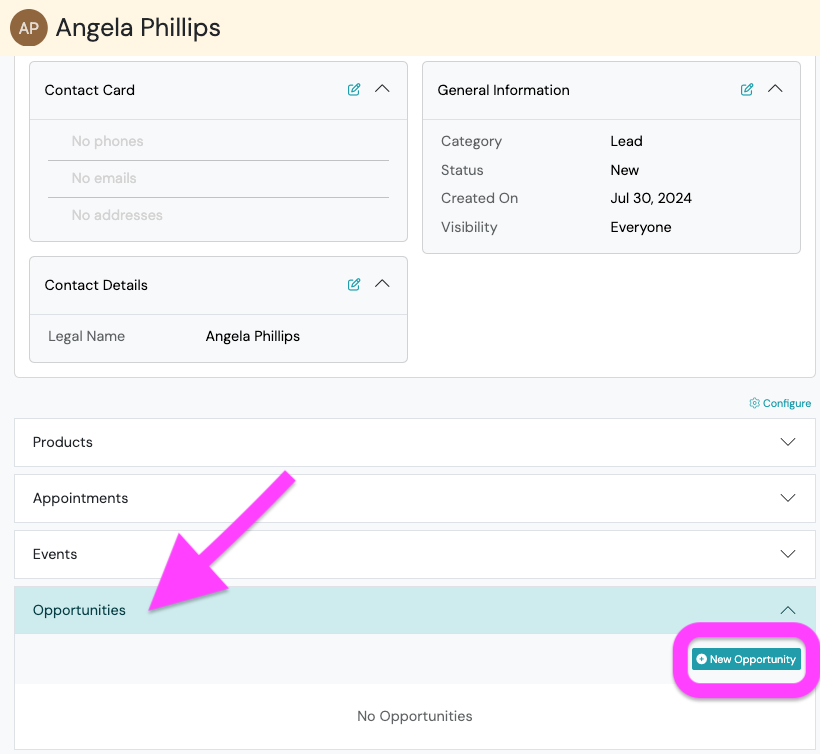Click the Visibility value Everyone
Screen dimensions: 820x754
tap(641, 227)
